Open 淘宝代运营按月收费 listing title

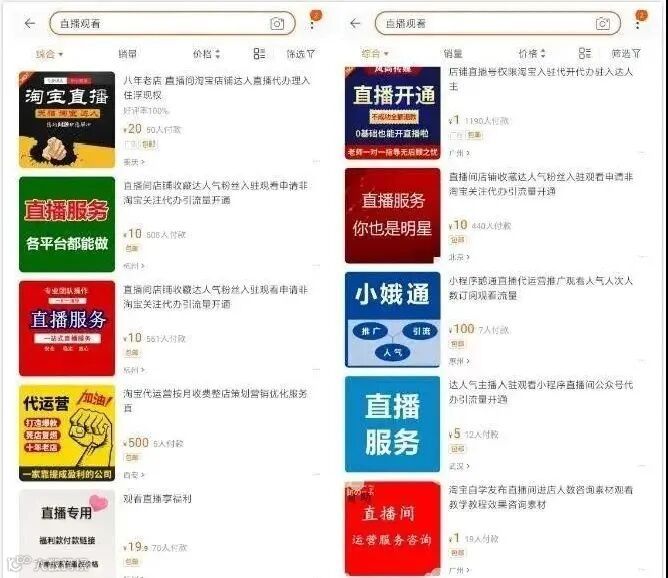point(215,400)
